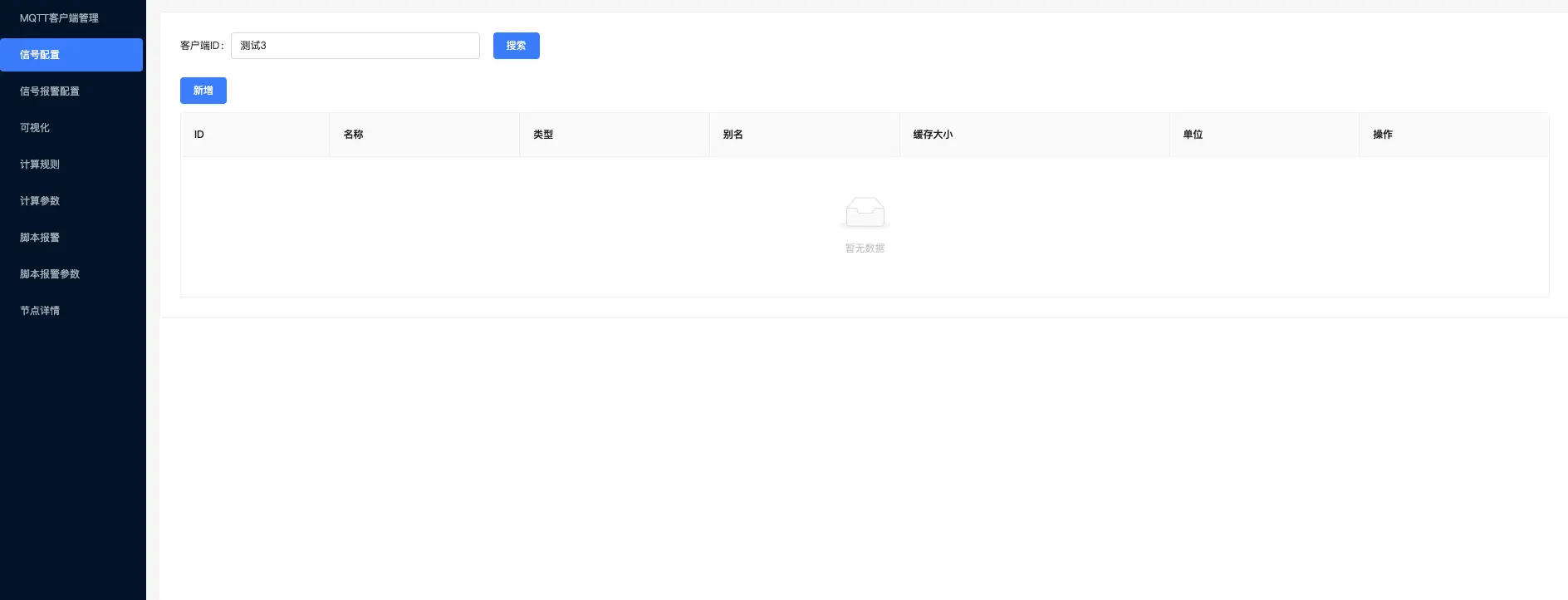This screenshot has height=600, width=1568.
Task: Select 信号配置 in the sidebar
Action: click(71, 55)
